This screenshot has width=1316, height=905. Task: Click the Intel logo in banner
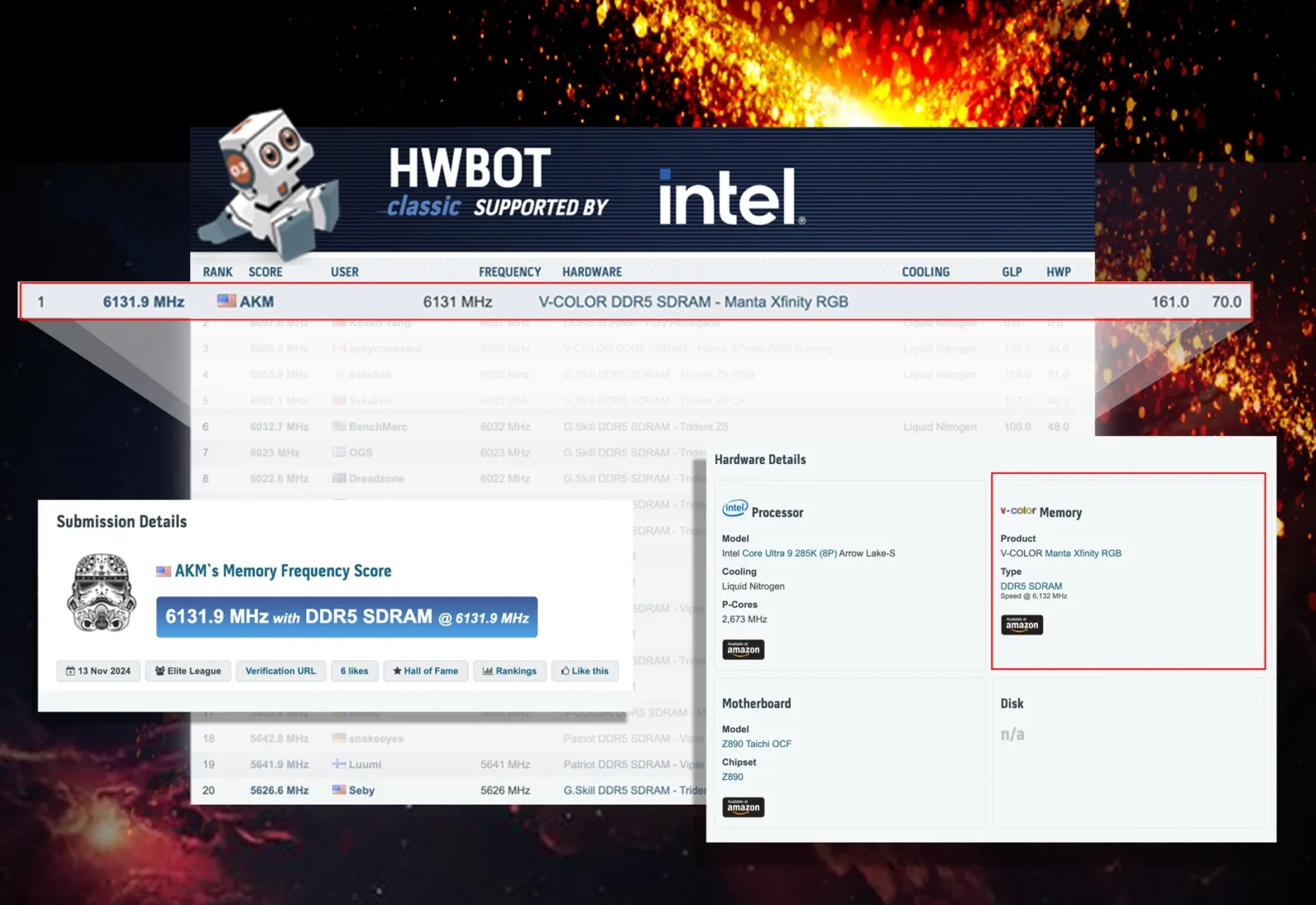730,197
